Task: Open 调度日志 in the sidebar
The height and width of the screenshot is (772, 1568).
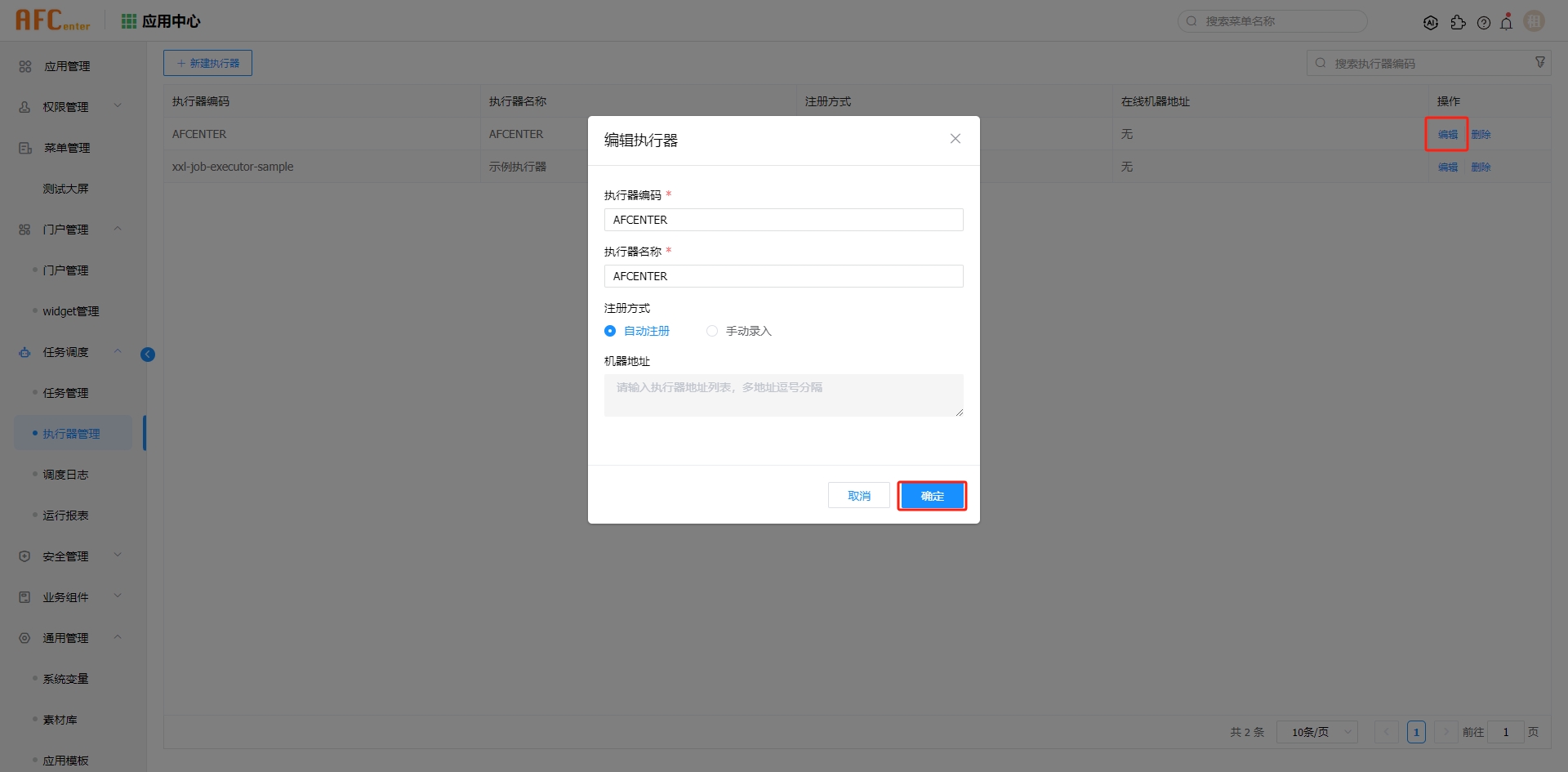Action: (x=66, y=475)
